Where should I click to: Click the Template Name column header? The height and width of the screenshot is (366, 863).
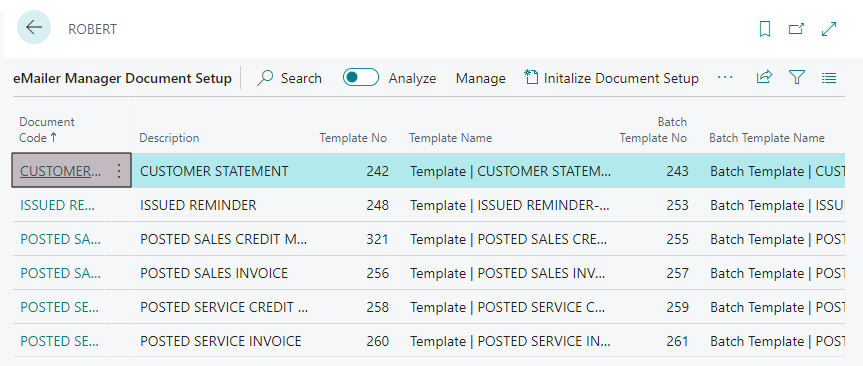point(450,138)
